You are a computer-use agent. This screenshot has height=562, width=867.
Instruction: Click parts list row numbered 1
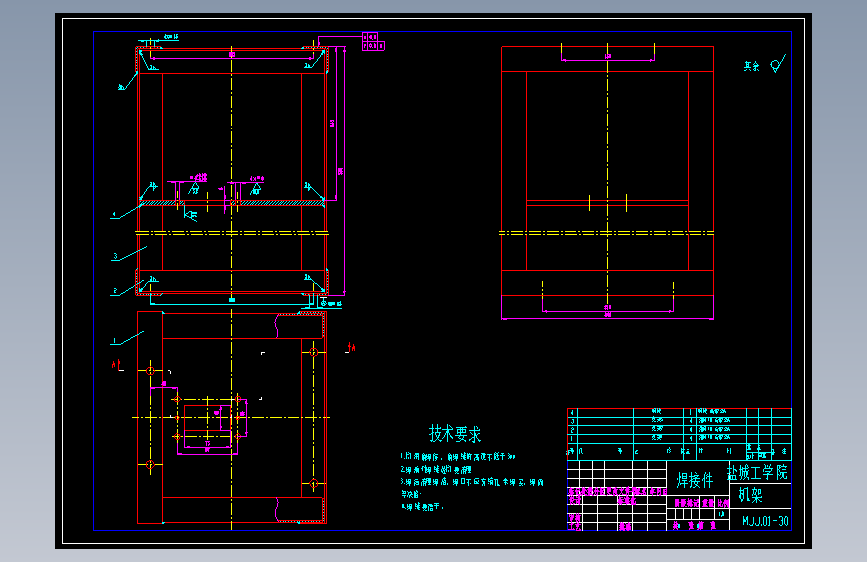tap(680, 438)
